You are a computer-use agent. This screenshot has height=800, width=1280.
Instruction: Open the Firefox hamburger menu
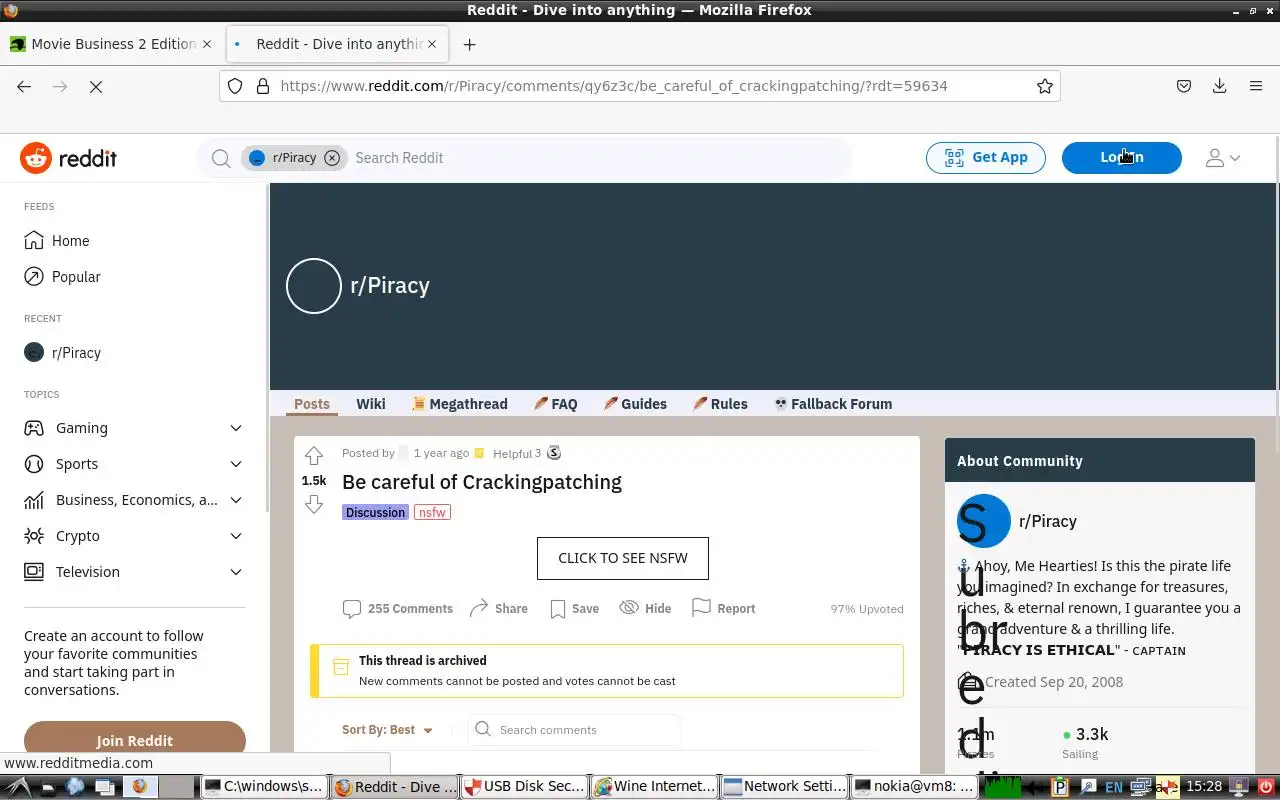1256,86
